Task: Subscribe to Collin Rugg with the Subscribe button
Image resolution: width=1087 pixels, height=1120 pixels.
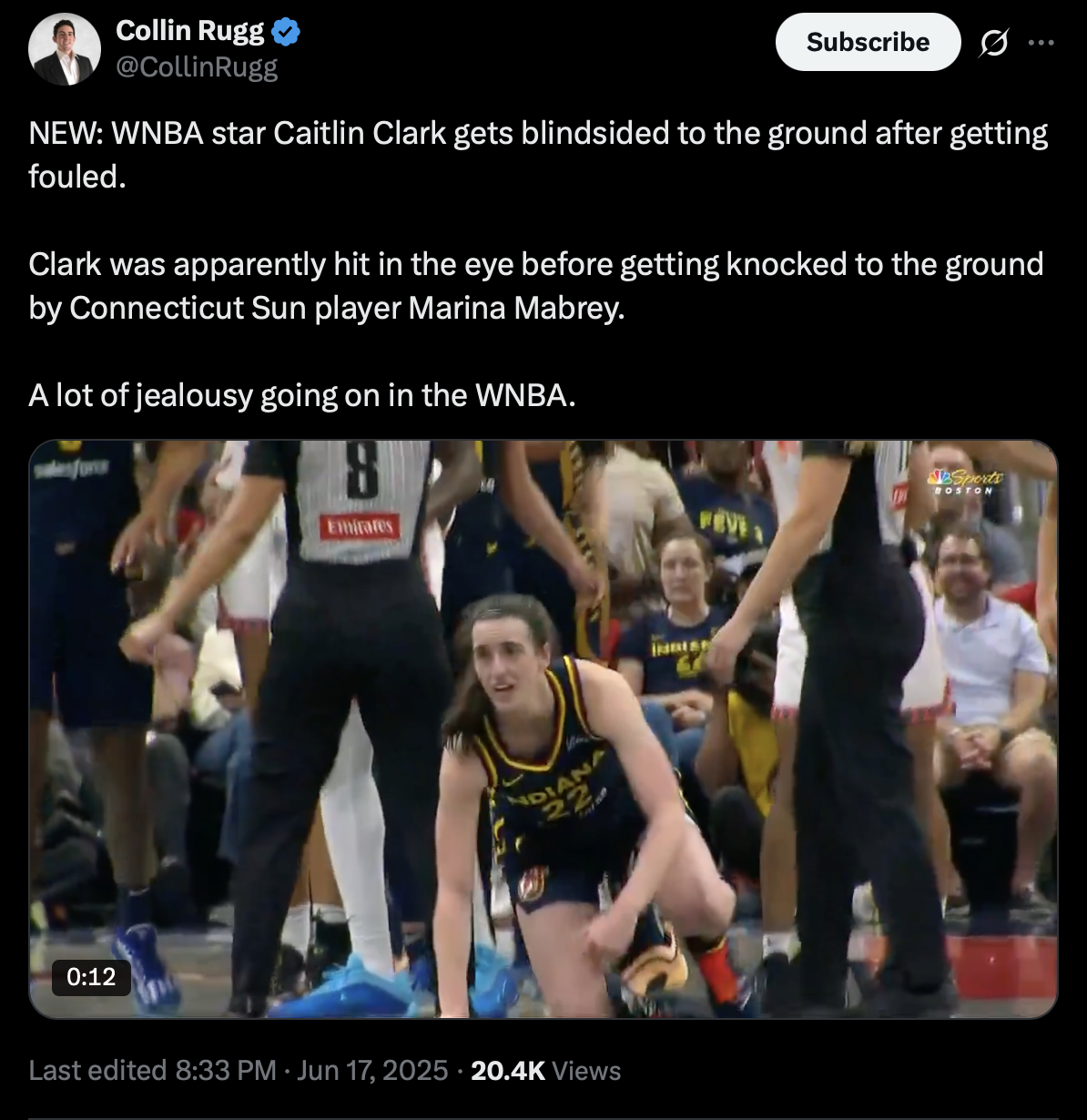Action: pyautogui.click(x=868, y=42)
